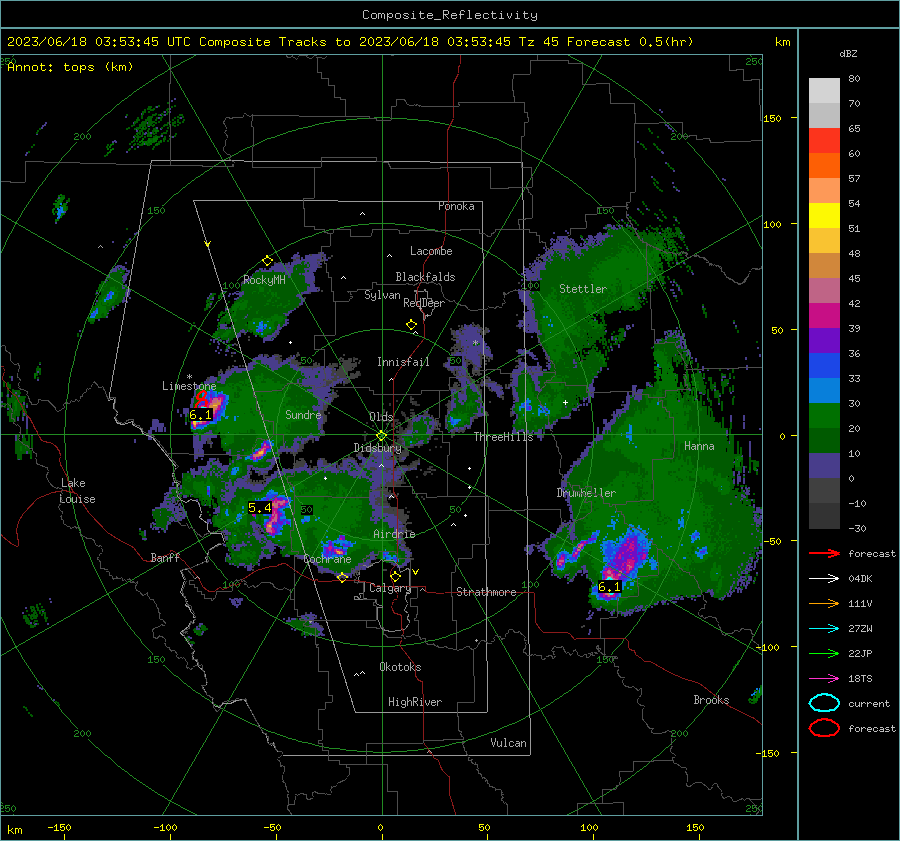Click the yellow diamond marker near RockyMH
This screenshot has height=841, width=900.
coord(267,261)
